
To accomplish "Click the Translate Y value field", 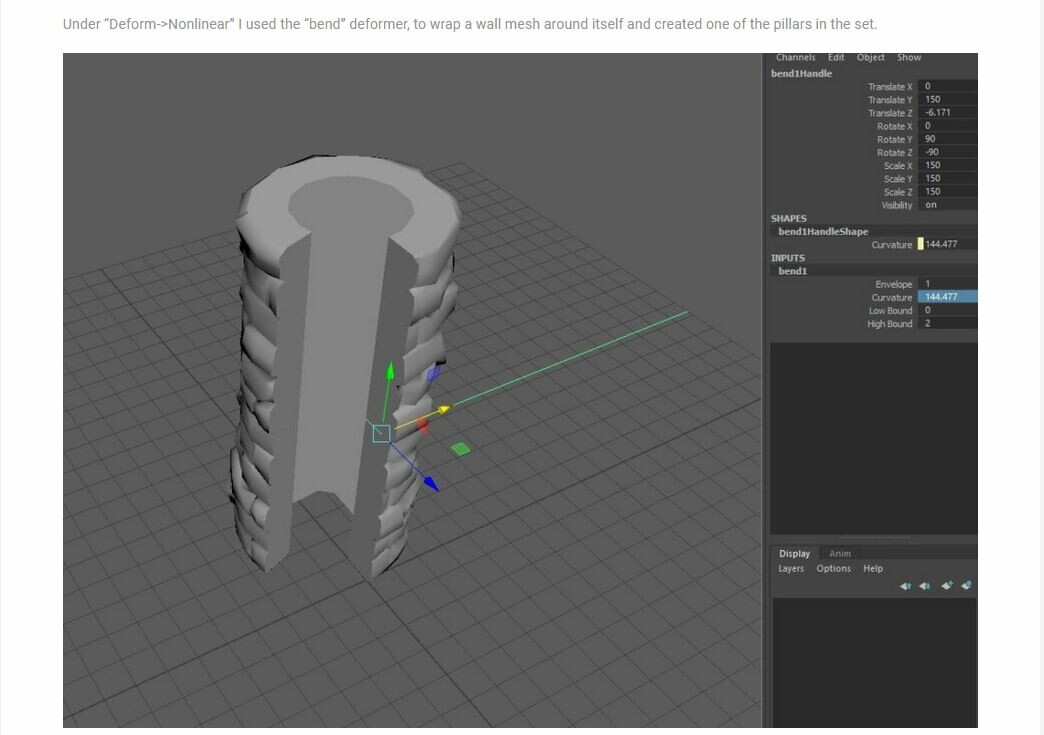I will [x=947, y=99].
